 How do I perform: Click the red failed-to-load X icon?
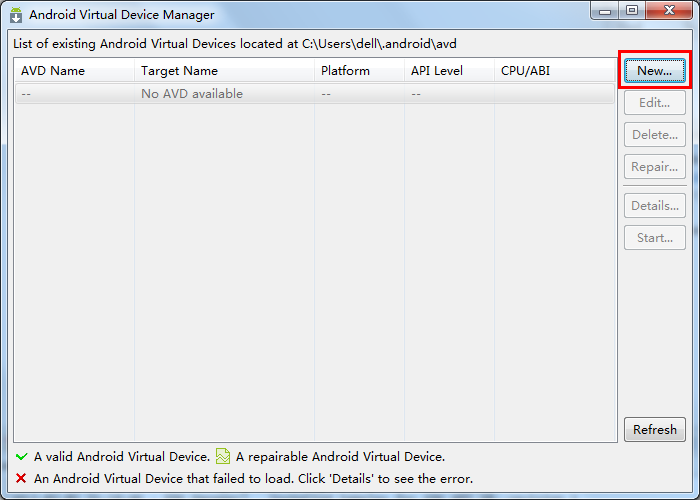[x=21, y=479]
